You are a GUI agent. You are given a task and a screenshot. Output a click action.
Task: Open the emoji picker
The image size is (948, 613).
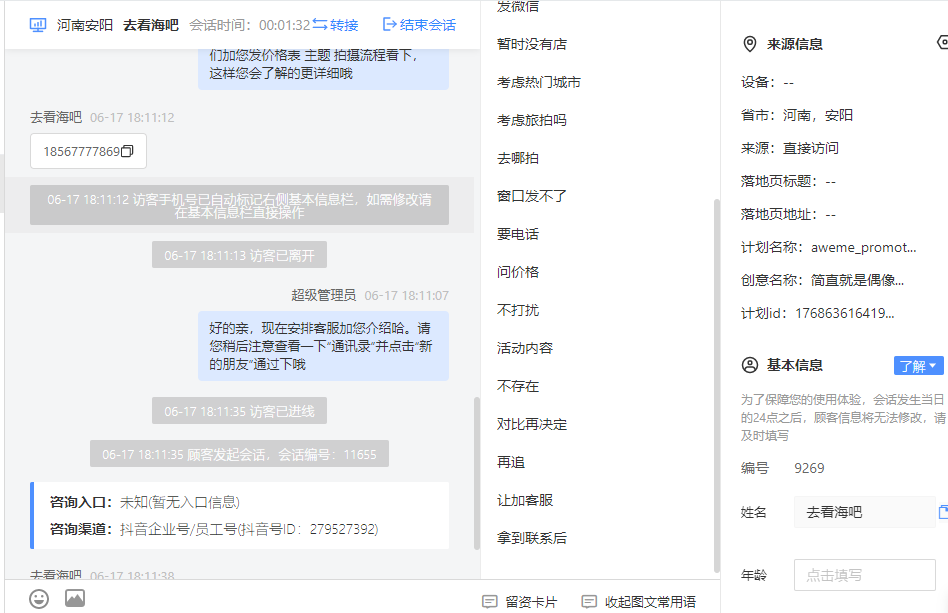click(x=39, y=599)
